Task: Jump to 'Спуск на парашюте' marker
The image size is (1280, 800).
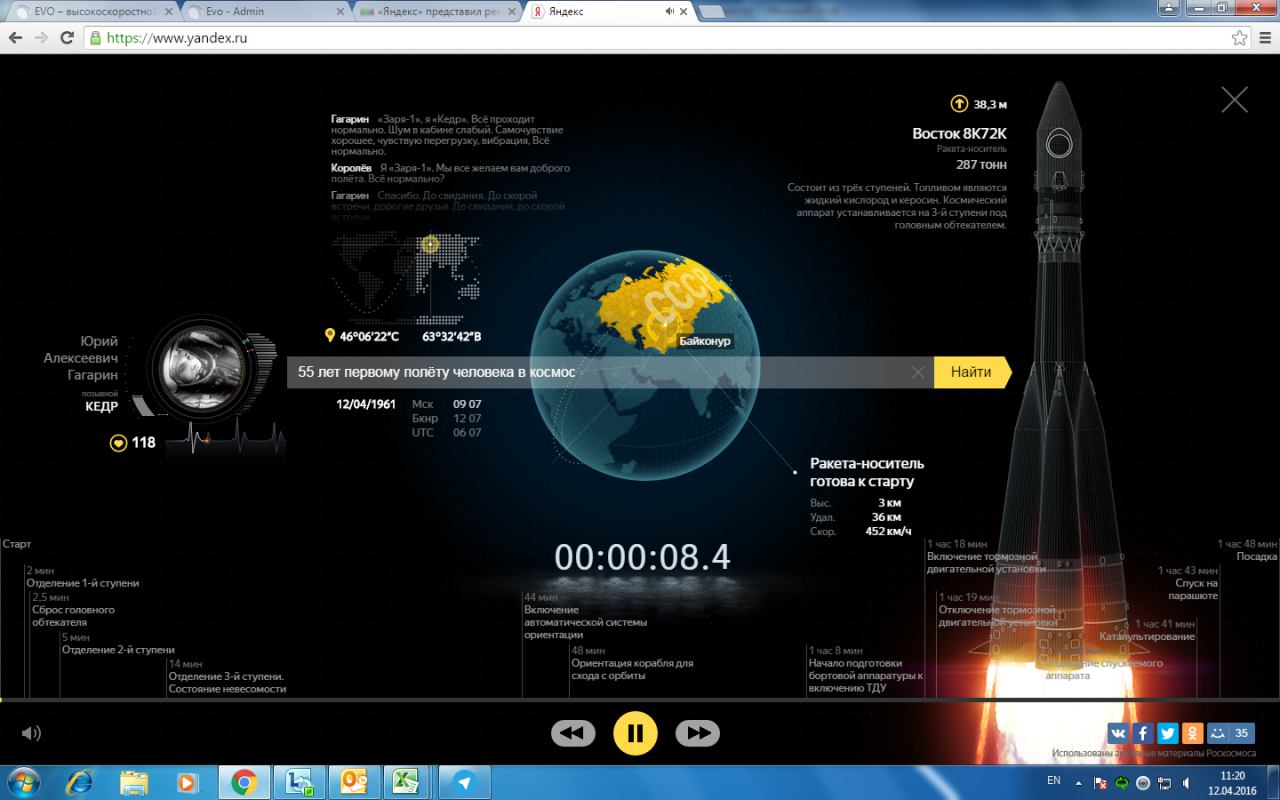Action: click(1188, 583)
